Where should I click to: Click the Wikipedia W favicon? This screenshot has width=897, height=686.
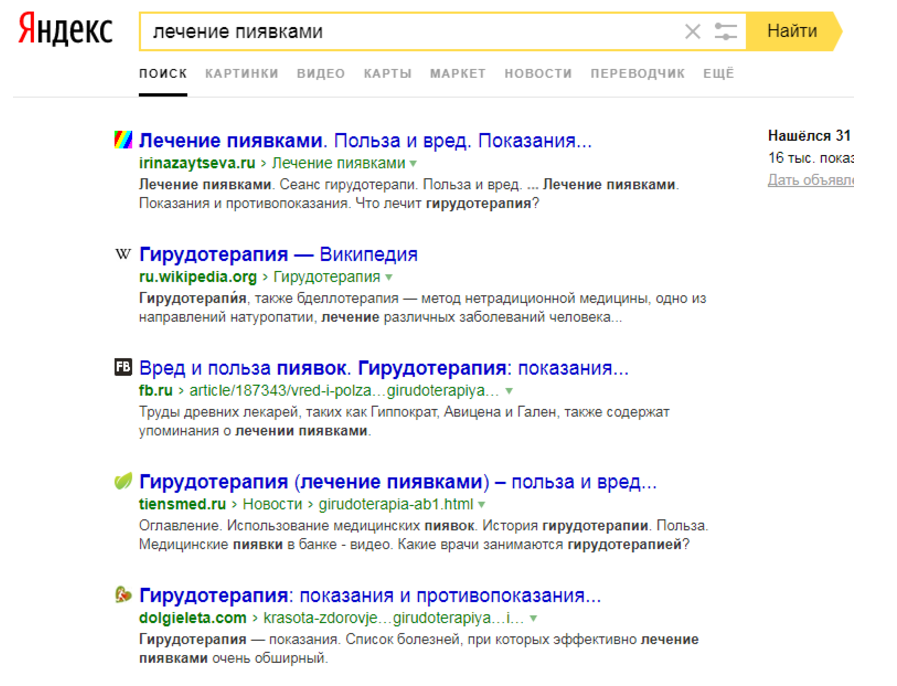coord(123,253)
